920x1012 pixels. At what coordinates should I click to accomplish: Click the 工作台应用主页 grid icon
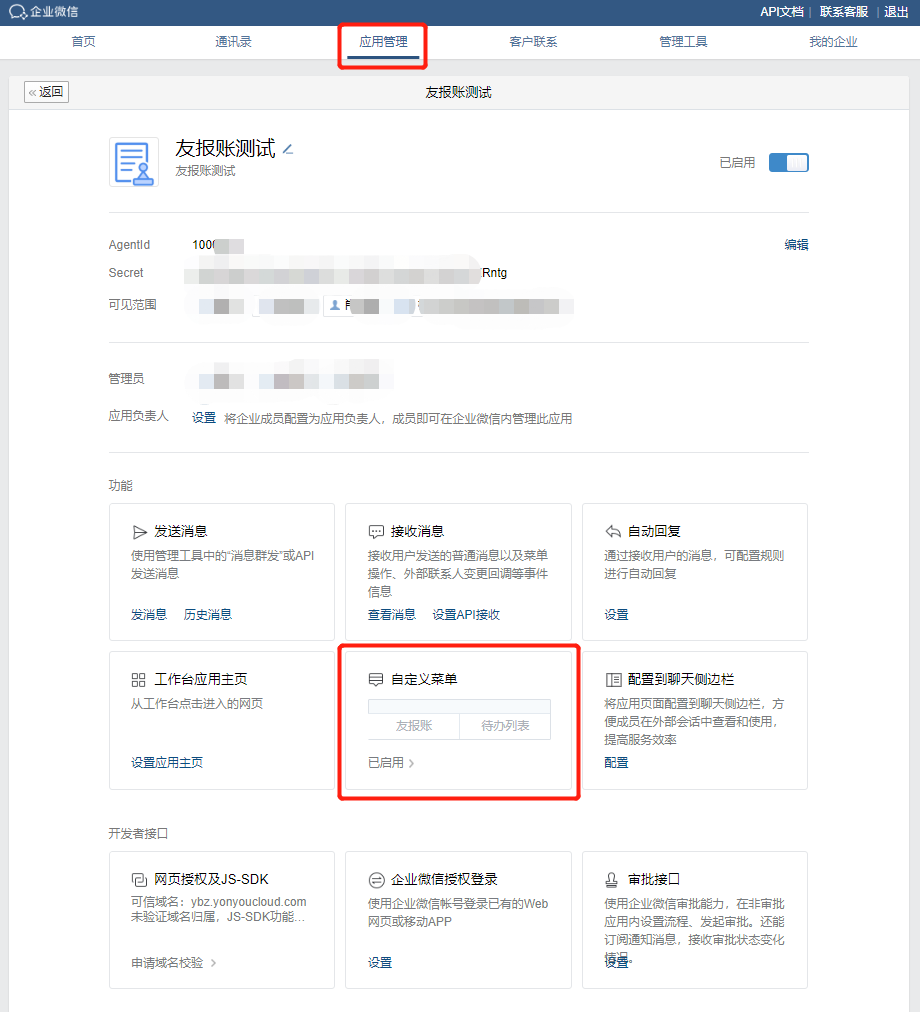[x=138, y=680]
